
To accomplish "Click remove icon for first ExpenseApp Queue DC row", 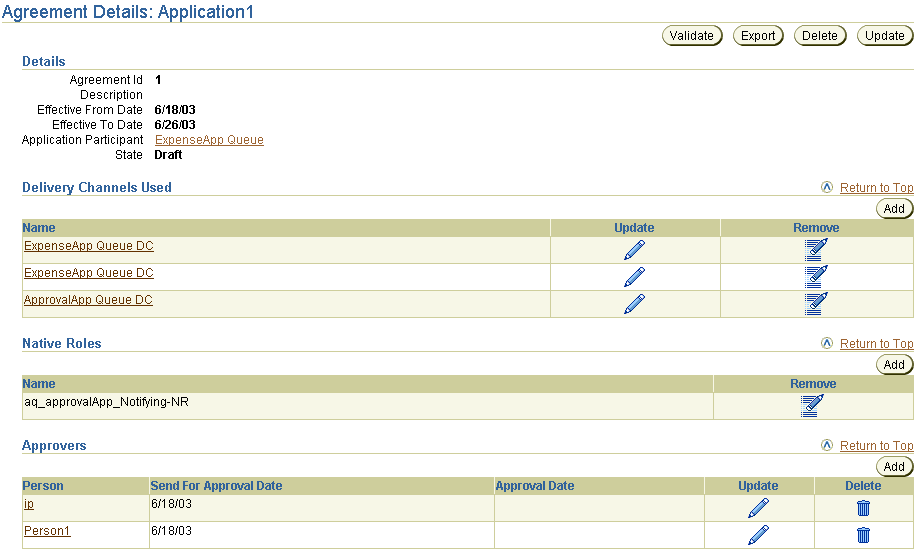I will 816,250.
